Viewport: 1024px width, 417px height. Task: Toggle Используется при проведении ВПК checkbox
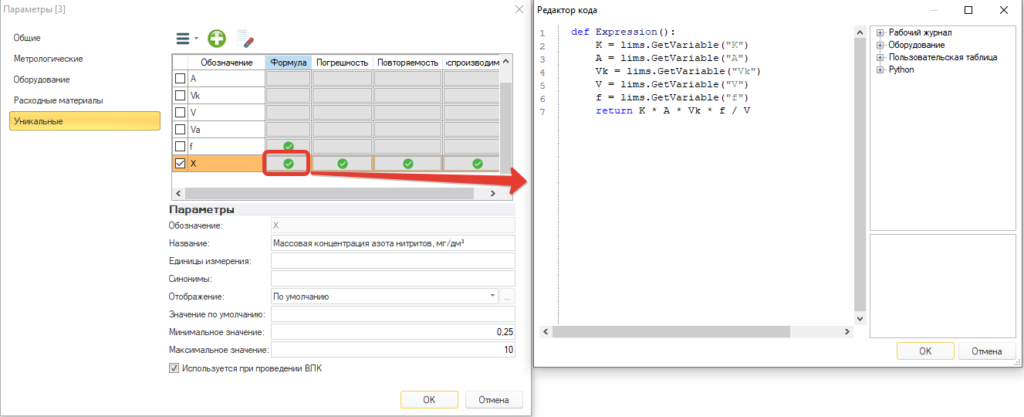(x=174, y=368)
